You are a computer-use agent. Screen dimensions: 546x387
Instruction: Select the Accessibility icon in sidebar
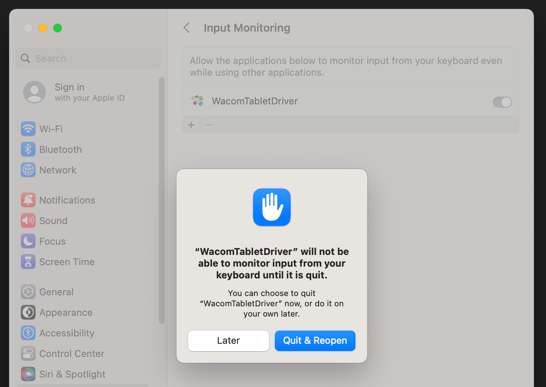[x=28, y=333]
